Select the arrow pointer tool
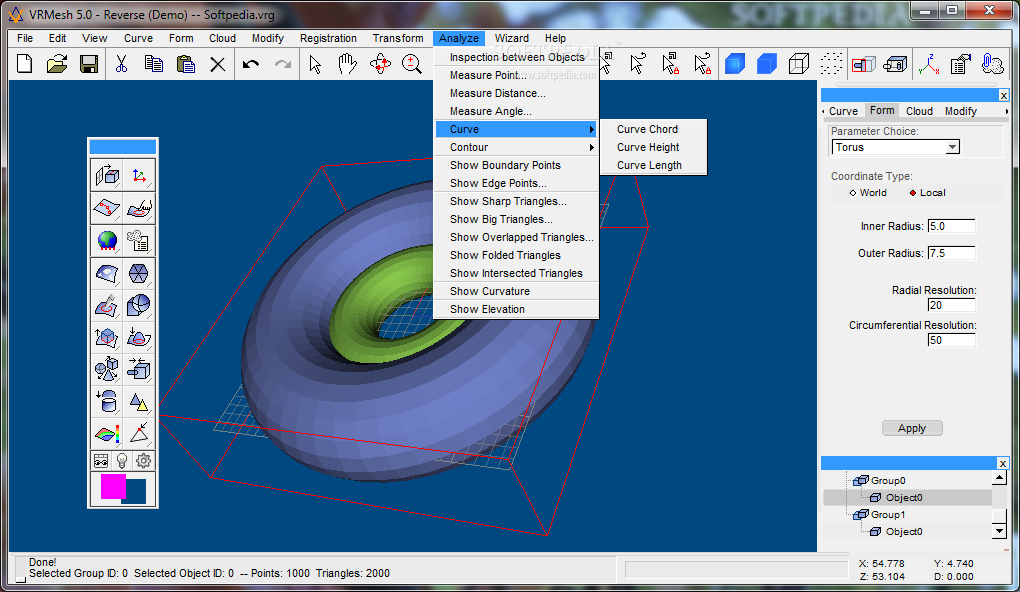This screenshot has height=592, width=1020. pos(315,64)
